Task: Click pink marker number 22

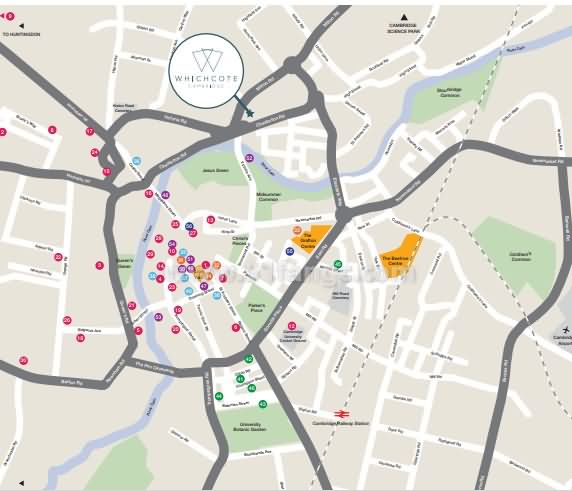Action: coord(58,257)
